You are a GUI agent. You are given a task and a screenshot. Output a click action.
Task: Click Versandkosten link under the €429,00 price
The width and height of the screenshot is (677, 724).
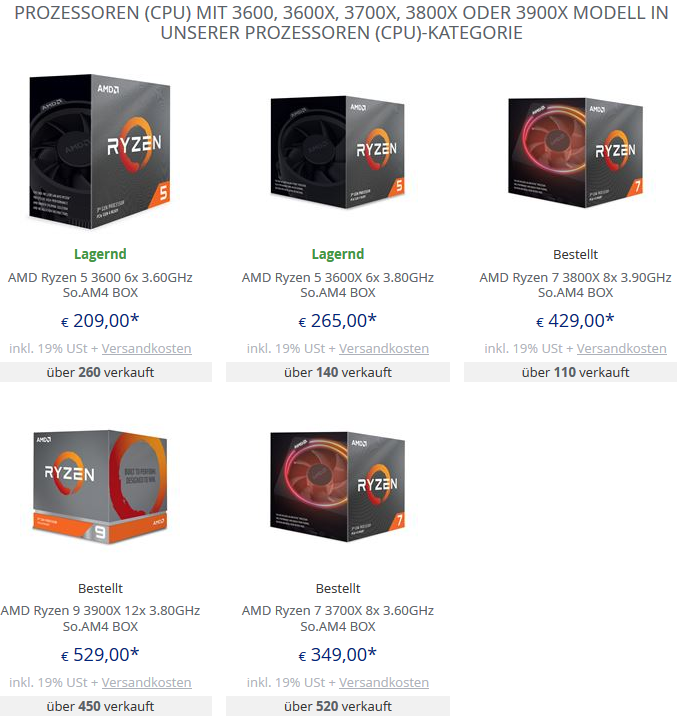coord(621,349)
